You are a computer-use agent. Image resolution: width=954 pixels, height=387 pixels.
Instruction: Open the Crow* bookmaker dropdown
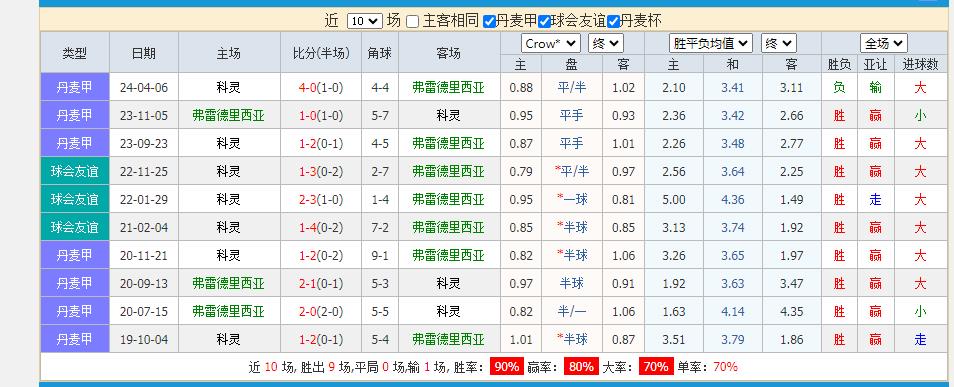coord(551,44)
